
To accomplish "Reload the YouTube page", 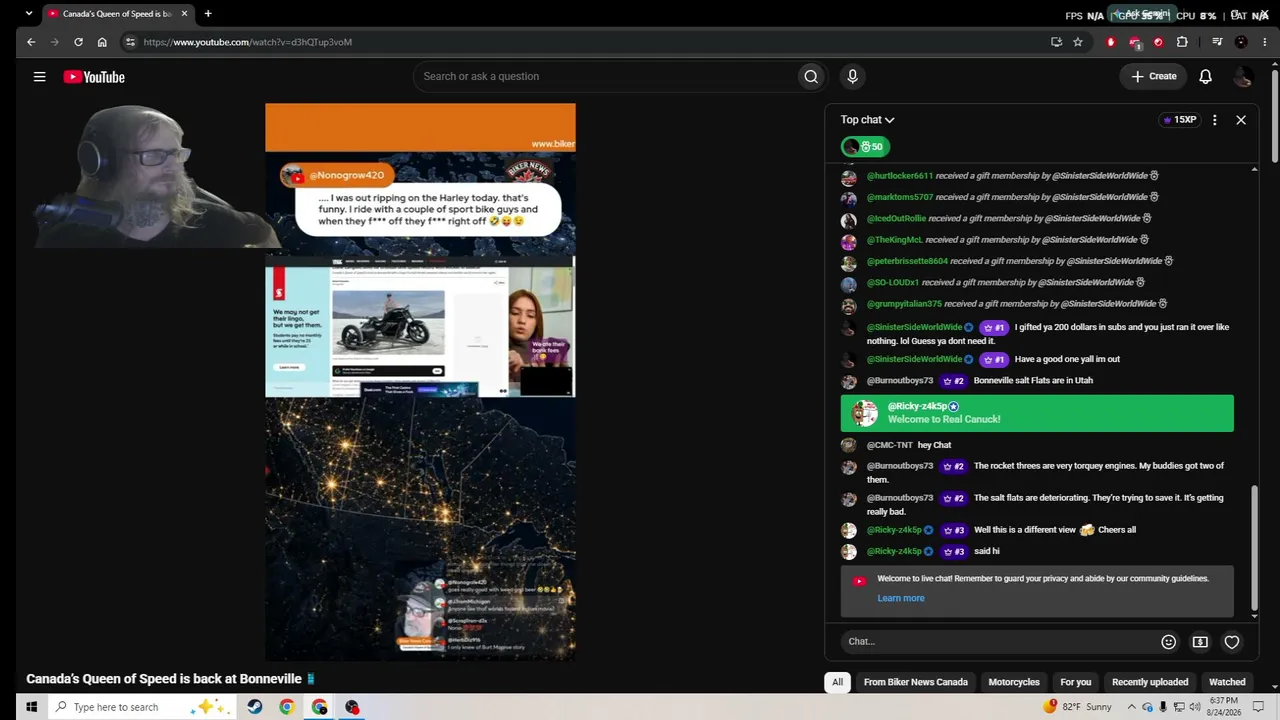I will point(78,42).
